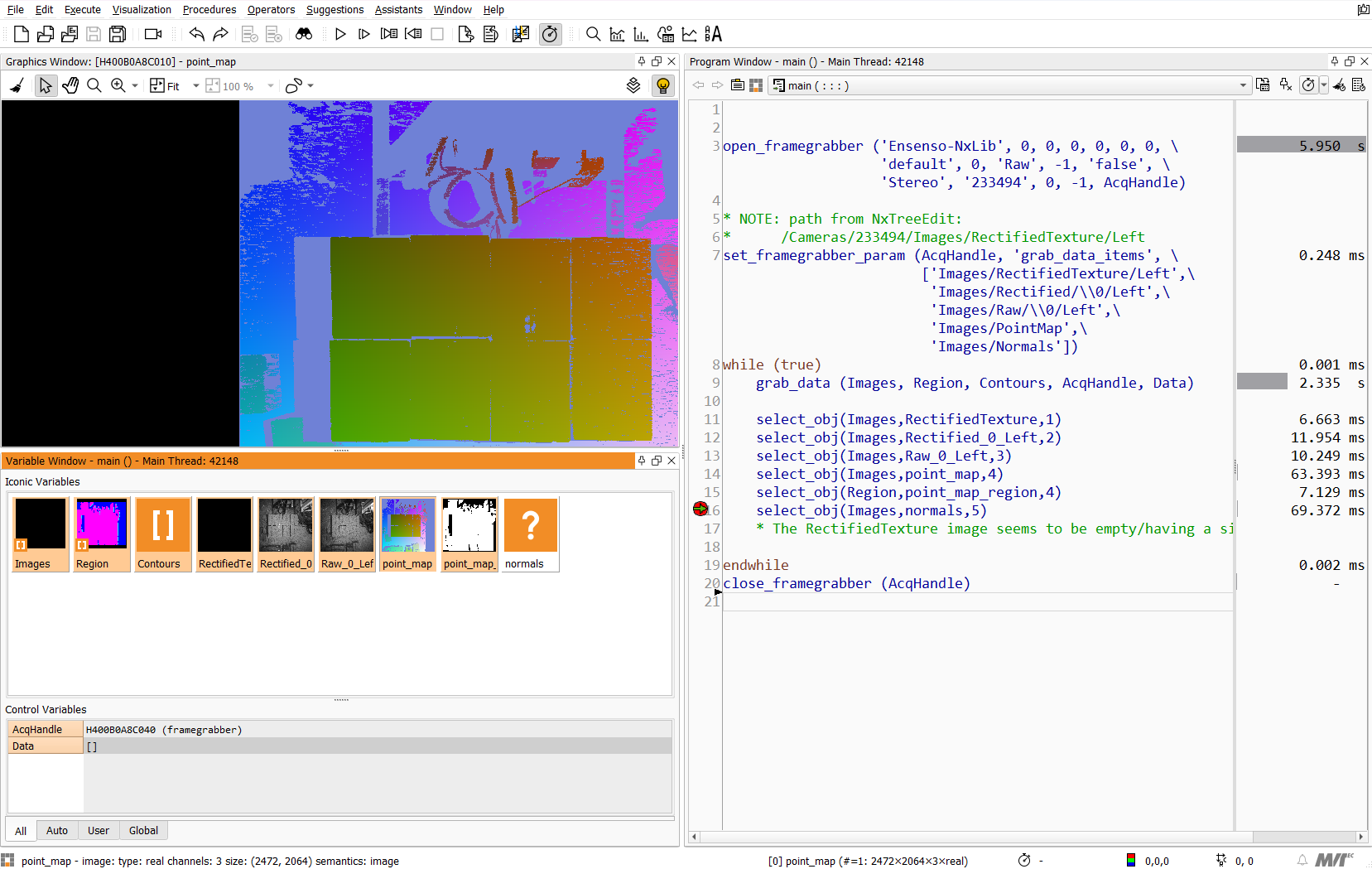Click the Redo arrow
The image size is (1372, 869).
pos(220,34)
